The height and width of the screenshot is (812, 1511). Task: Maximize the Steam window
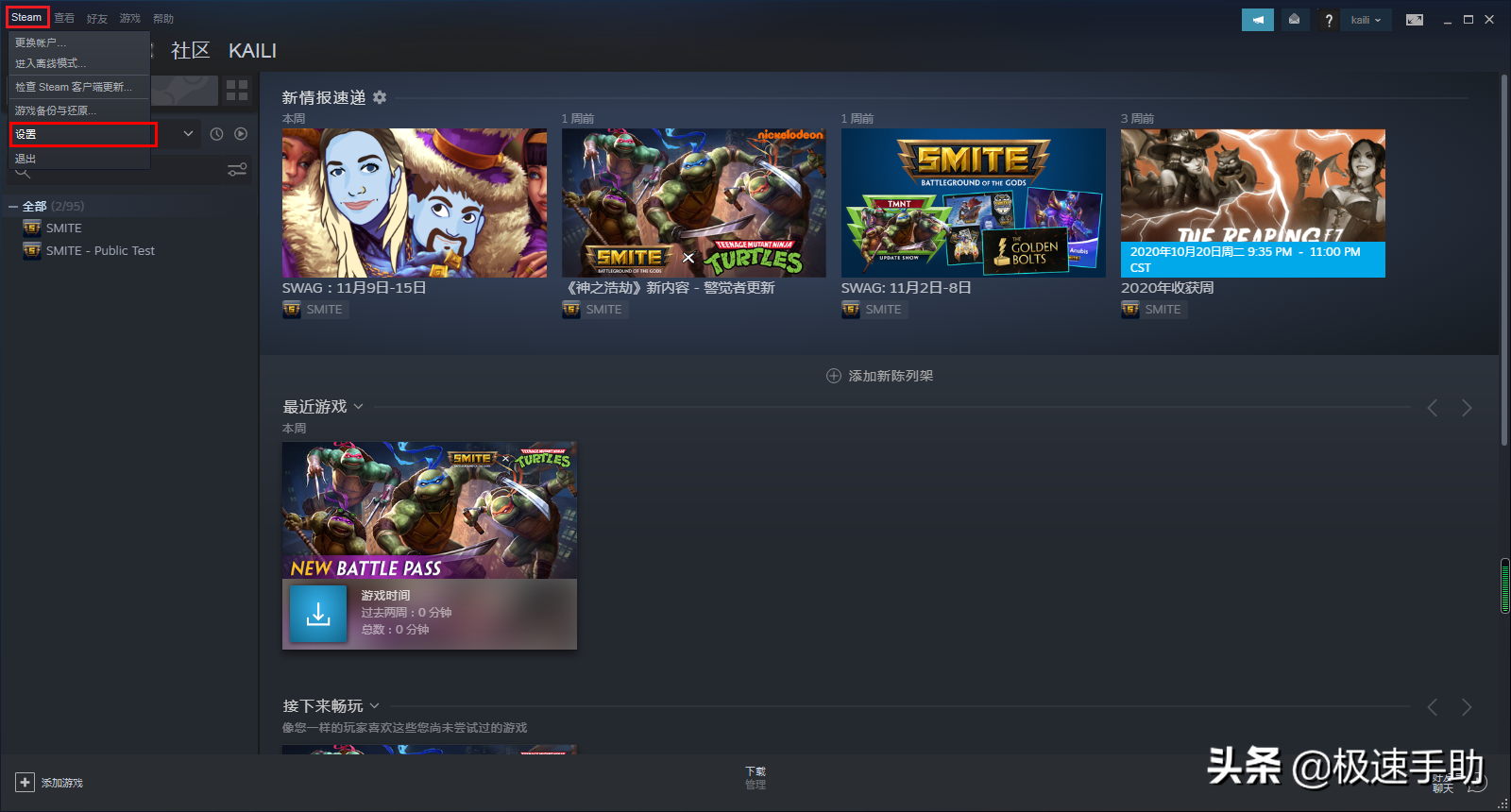pyautogui.click(x=1469, y=20)
